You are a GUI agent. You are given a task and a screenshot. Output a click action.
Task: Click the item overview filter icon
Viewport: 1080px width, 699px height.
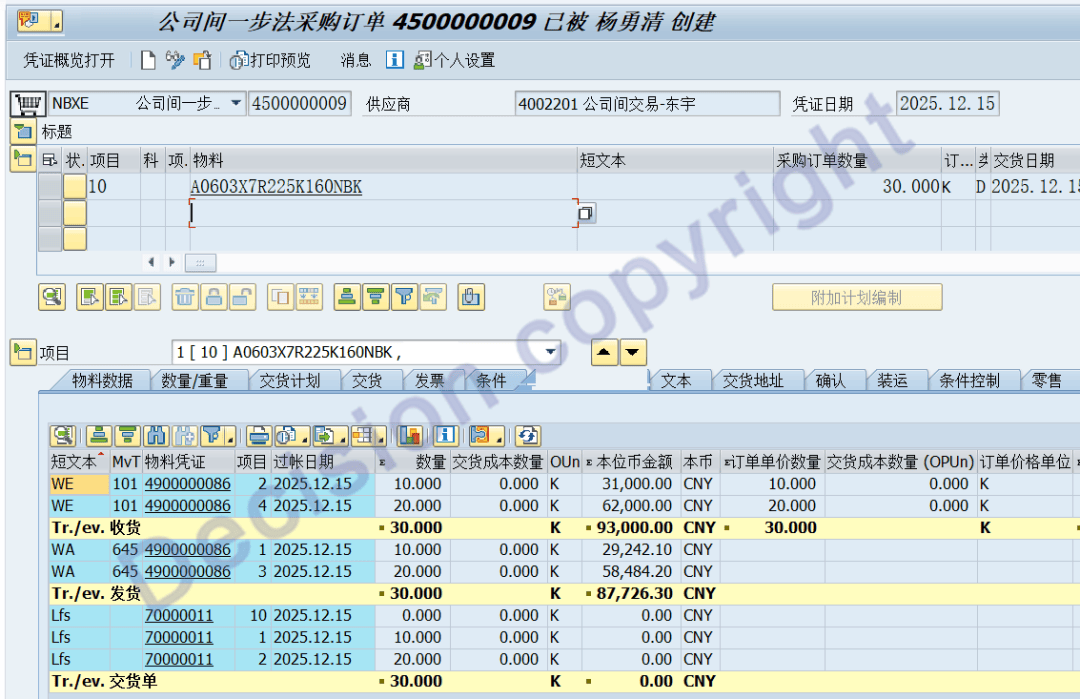point(404,296)
